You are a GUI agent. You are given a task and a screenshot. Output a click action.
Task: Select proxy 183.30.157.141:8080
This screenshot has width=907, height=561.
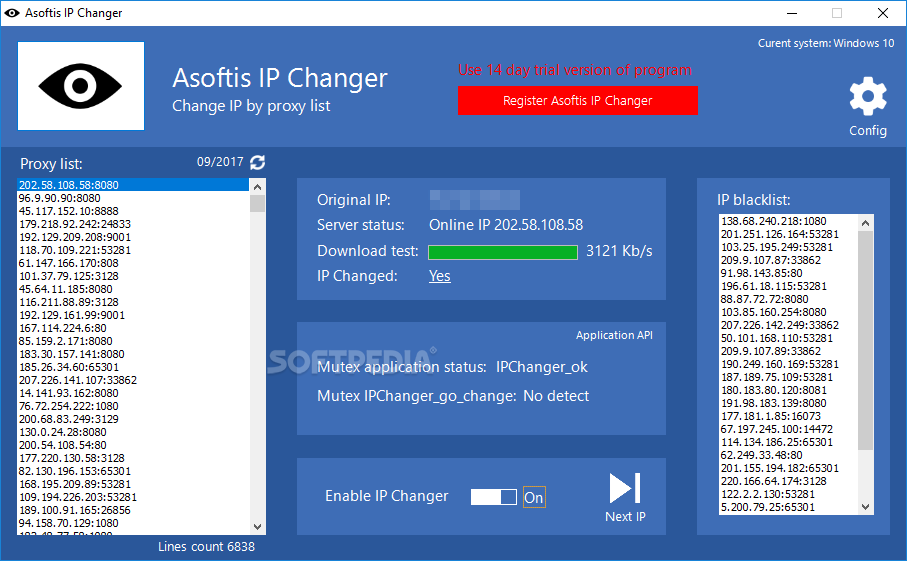pos(133,354)
